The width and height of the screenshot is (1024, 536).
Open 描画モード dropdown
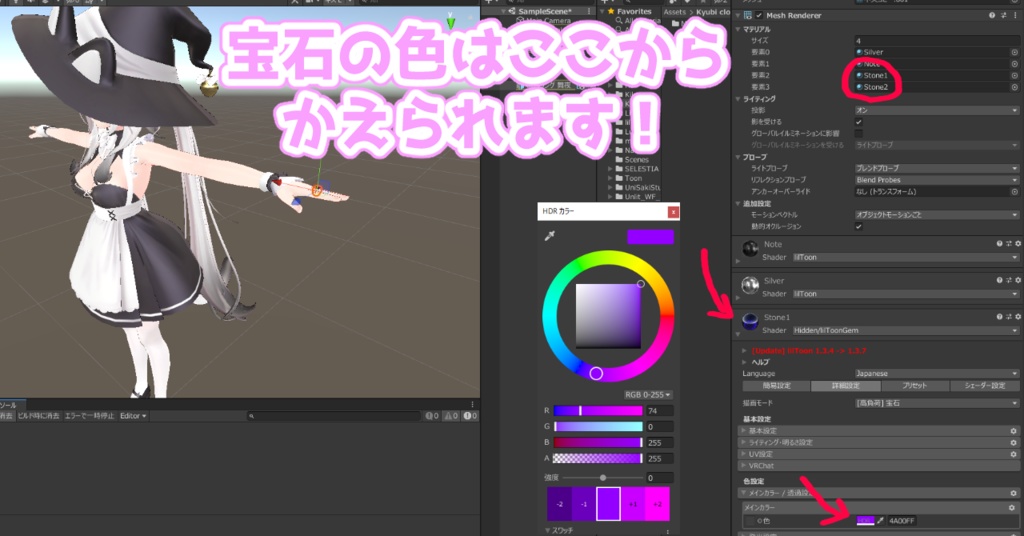click(x=936, y=403)
